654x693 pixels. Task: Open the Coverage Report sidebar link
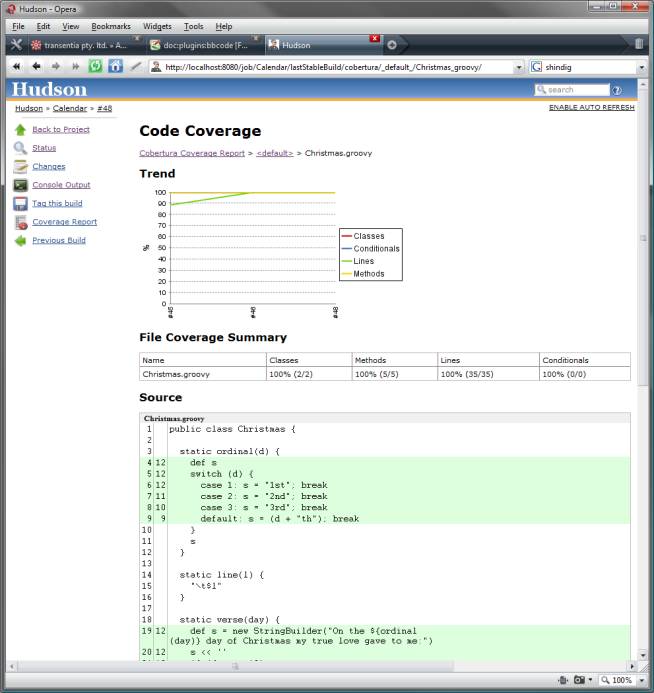click(x=65, y=222)
